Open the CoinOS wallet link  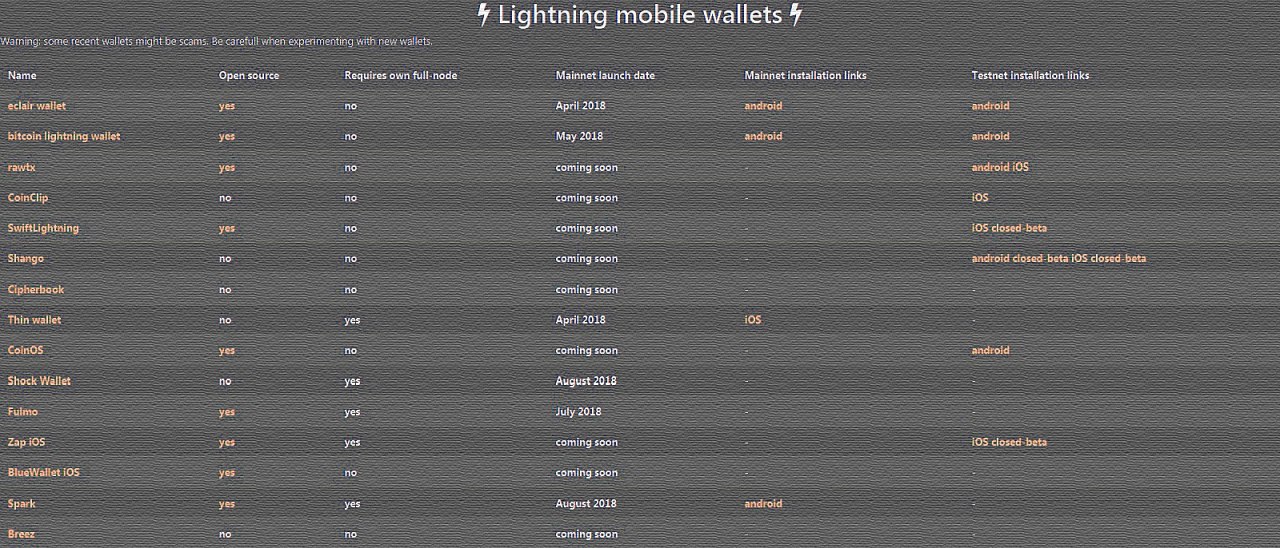[26, 351]
